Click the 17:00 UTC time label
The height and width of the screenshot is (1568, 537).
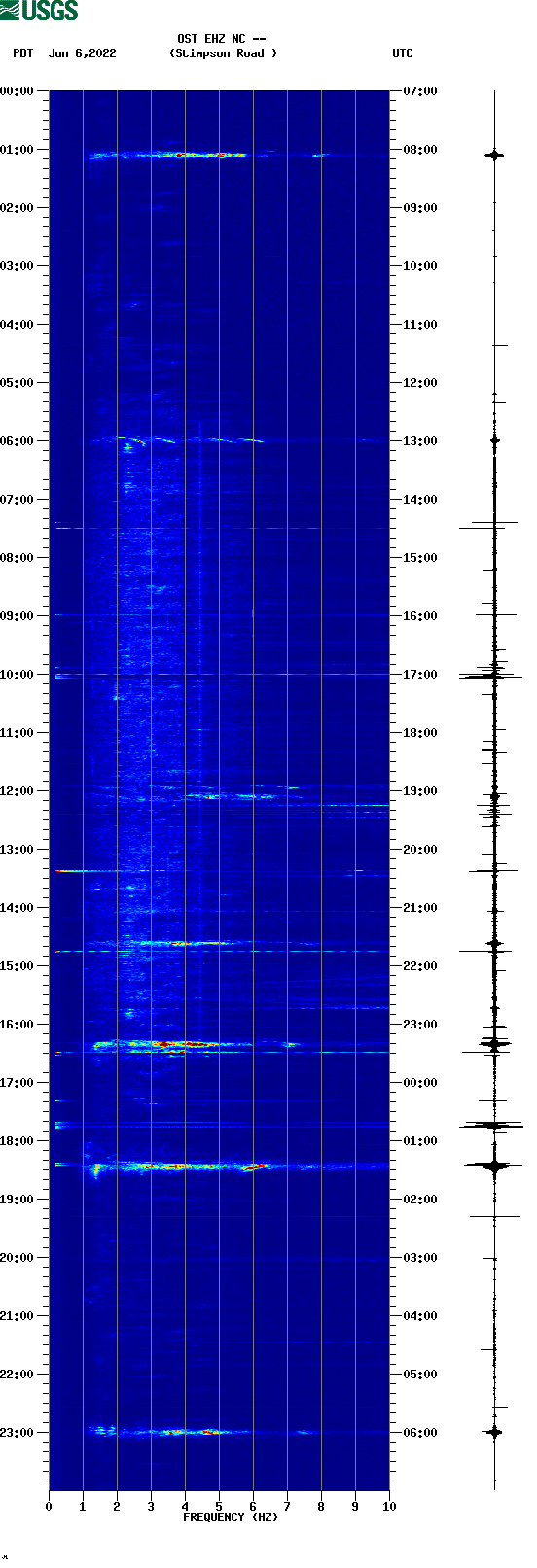click(x=420, y=675)
